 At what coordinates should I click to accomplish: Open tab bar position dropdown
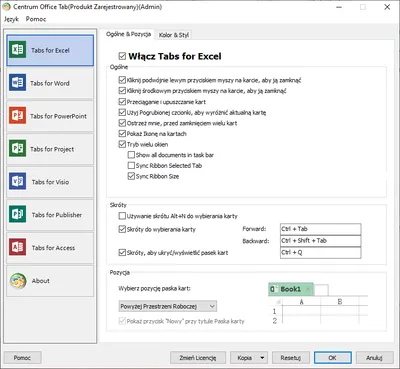[x=168, y=306]
